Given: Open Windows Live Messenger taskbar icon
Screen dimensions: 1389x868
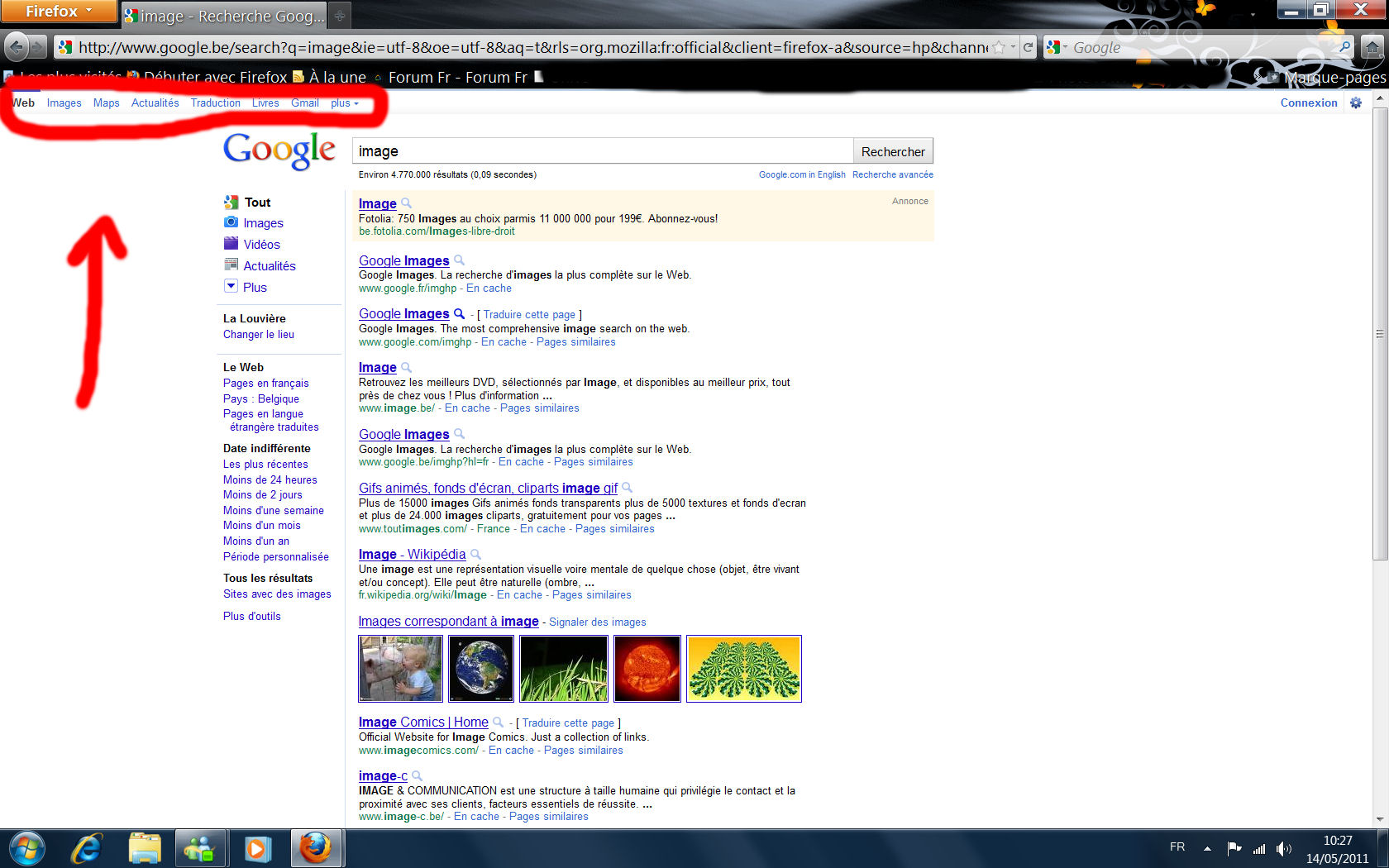Looking at the screenshot, I should (x=200, y=848).
